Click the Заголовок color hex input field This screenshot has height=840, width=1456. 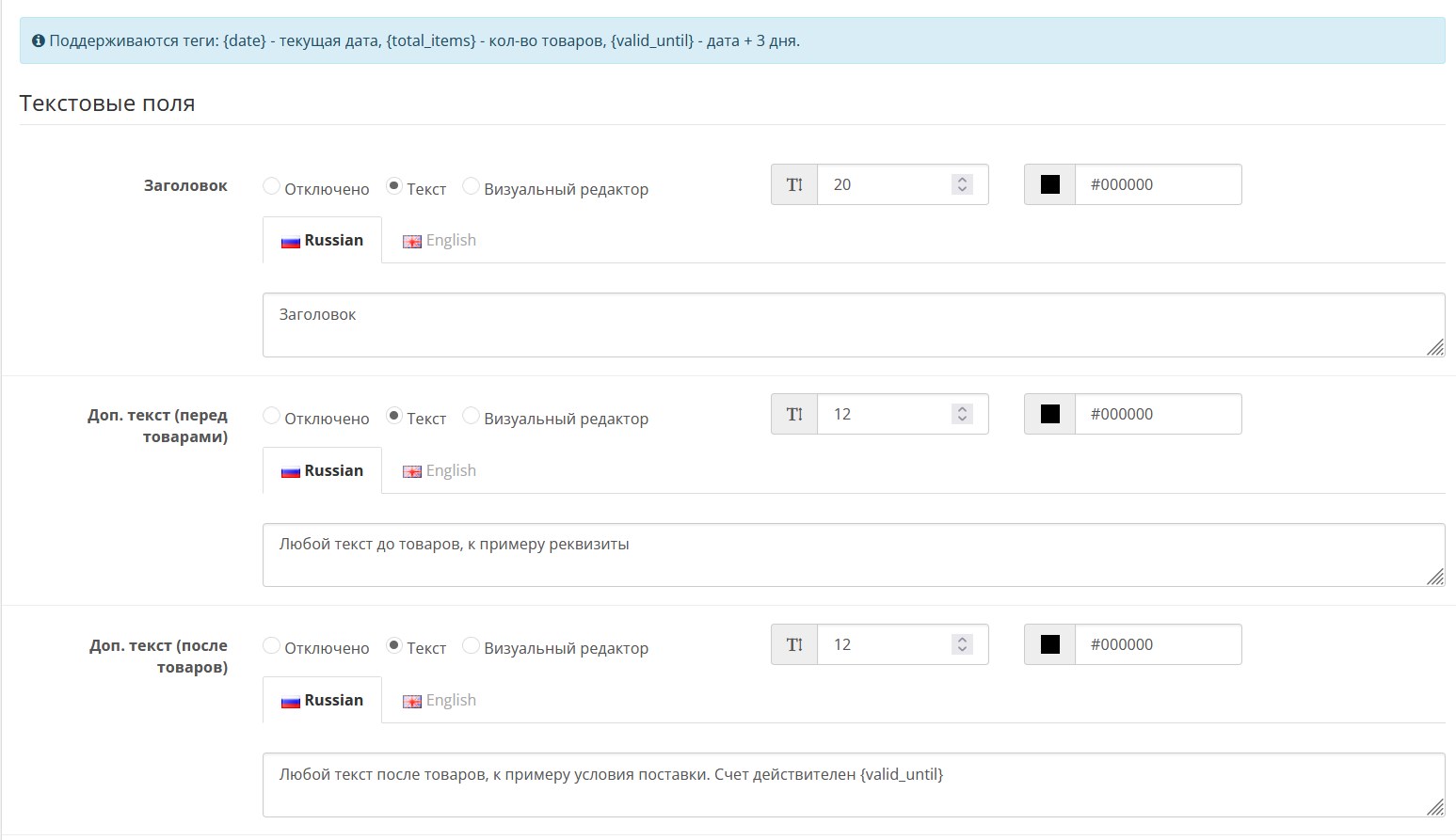click(1158, 184)
